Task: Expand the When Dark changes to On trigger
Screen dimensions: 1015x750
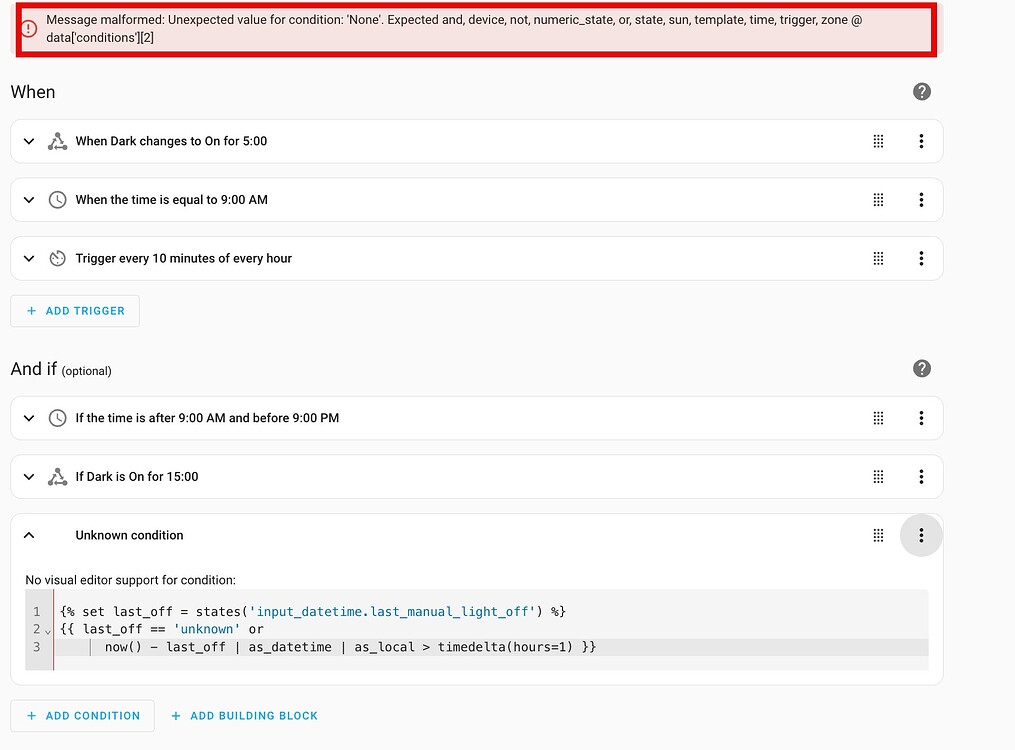Action: click(x=29, y=142)
